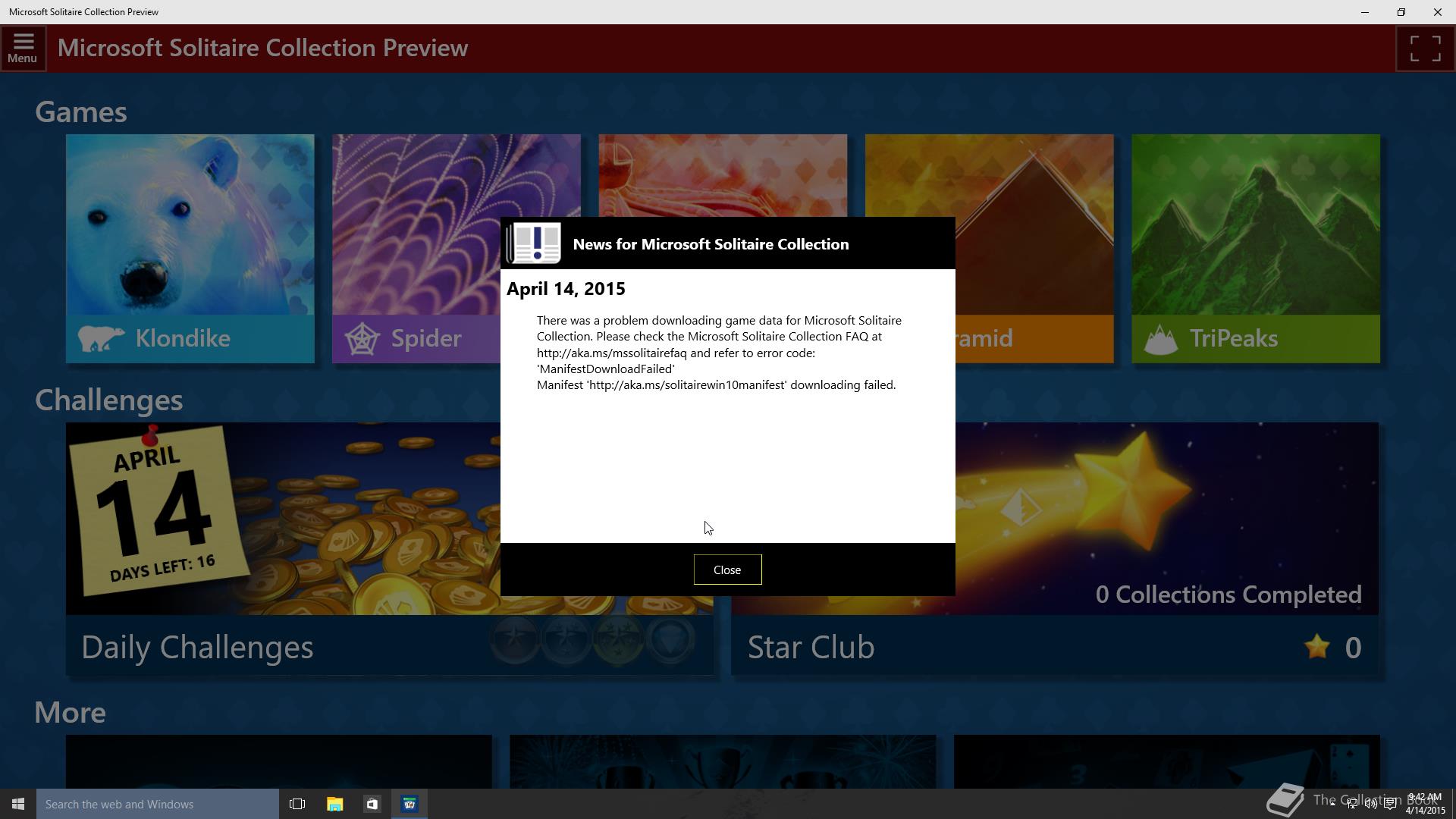Viewport: 1456px width, 819px height.
Task: Click the spider web icon
Action: pyautogui.click(x=362, y=339)
